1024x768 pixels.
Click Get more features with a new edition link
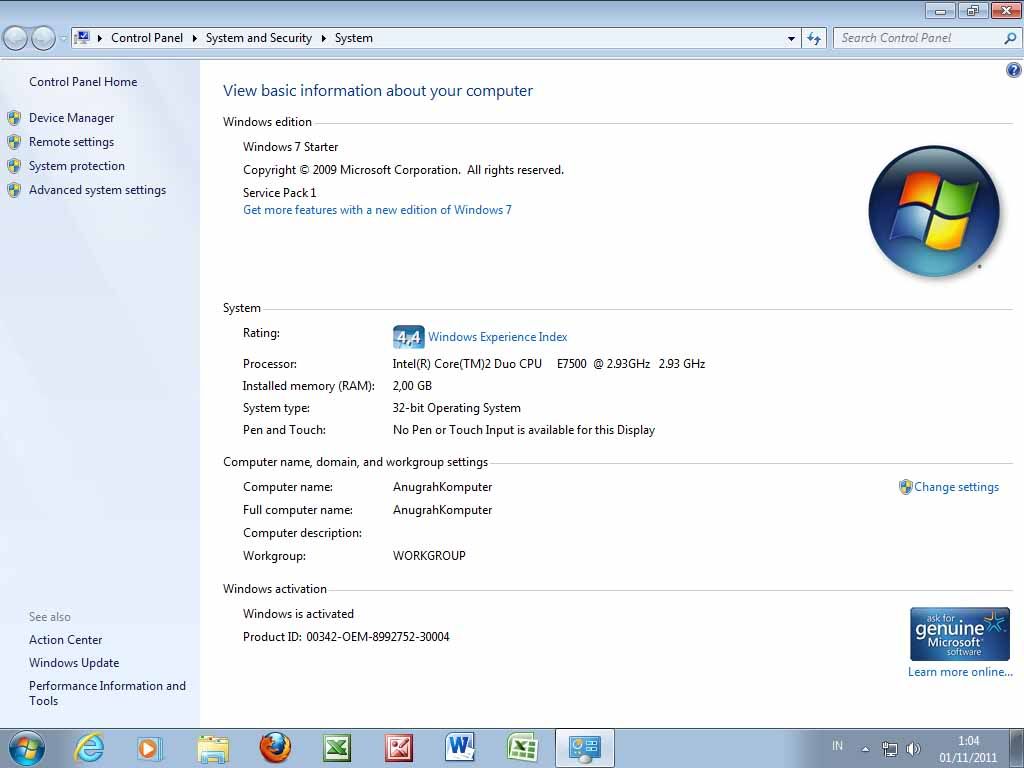pos(377,210)
